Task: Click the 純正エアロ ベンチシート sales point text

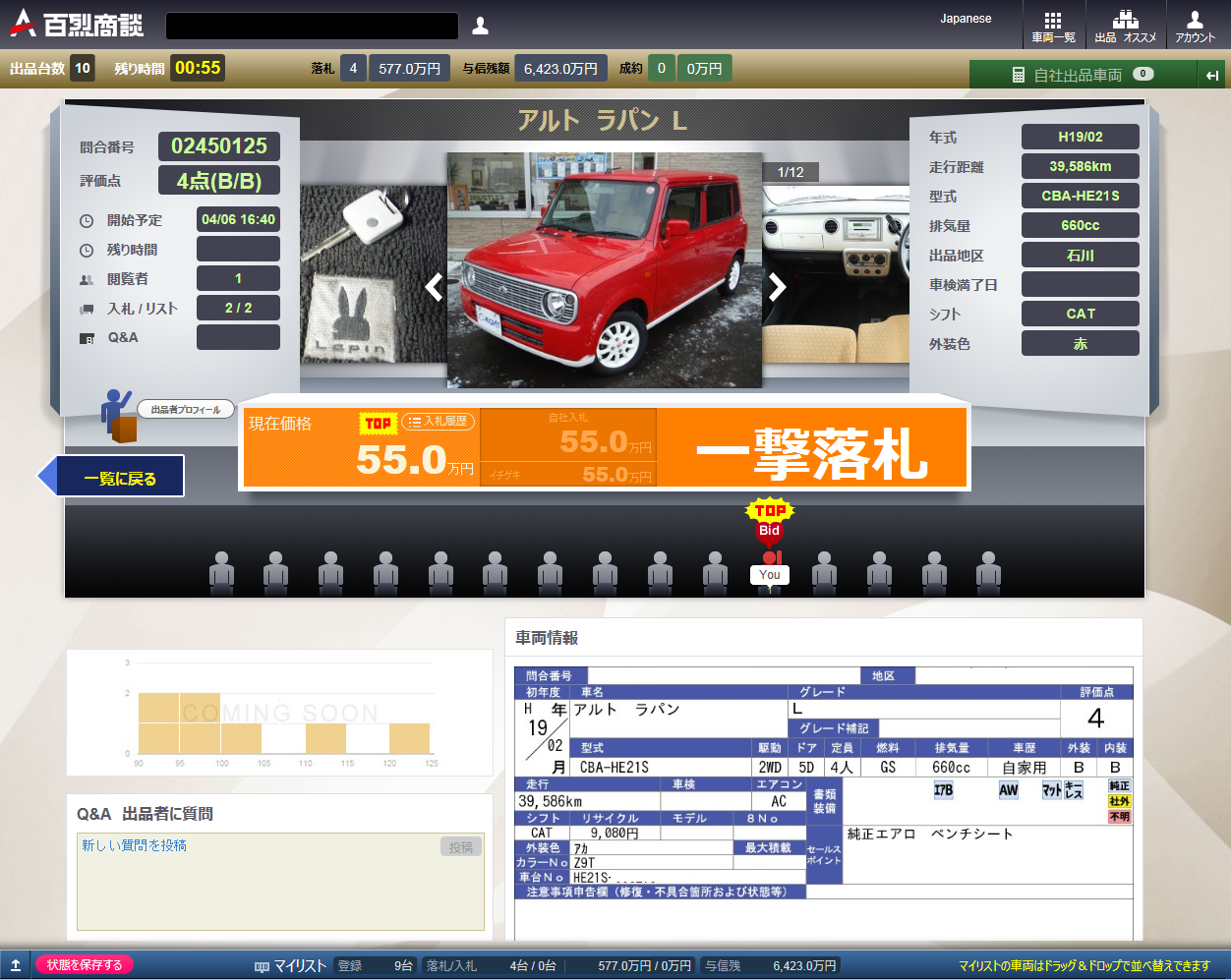Action: click(x=930, y=834)
